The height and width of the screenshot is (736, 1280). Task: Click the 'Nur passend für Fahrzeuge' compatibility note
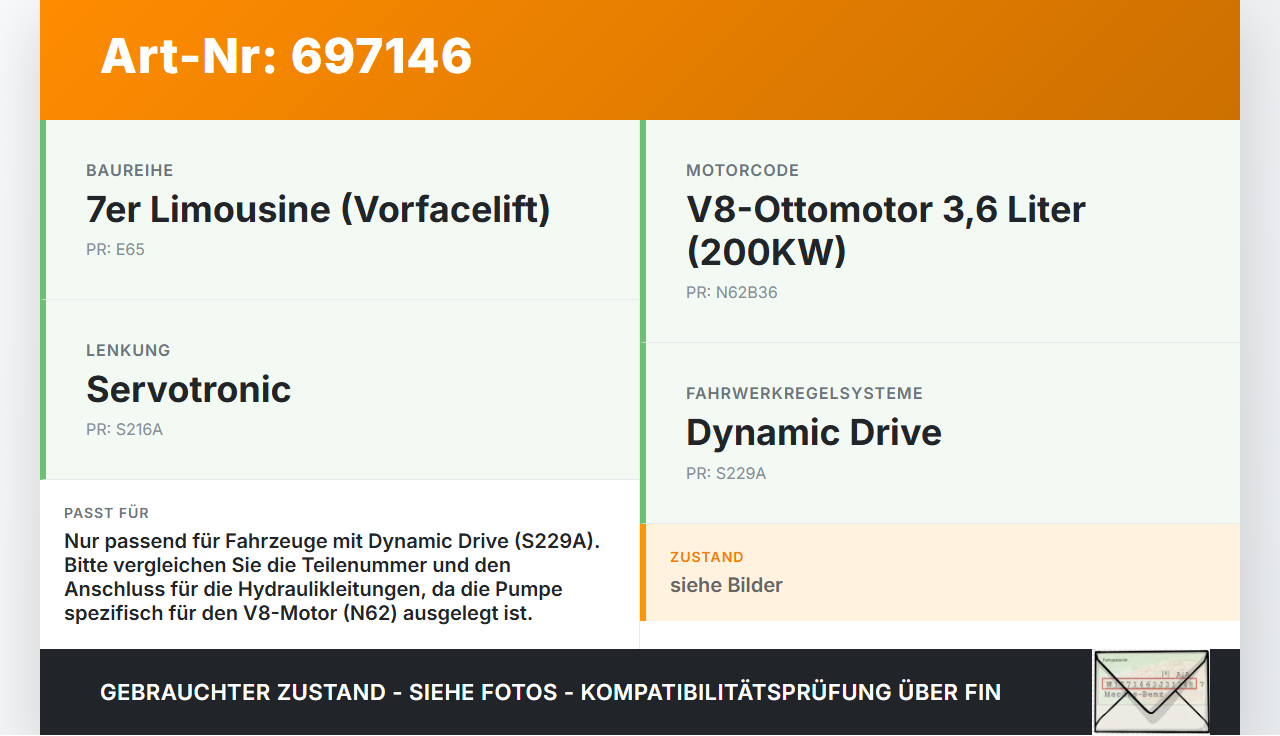click(332, 577)
